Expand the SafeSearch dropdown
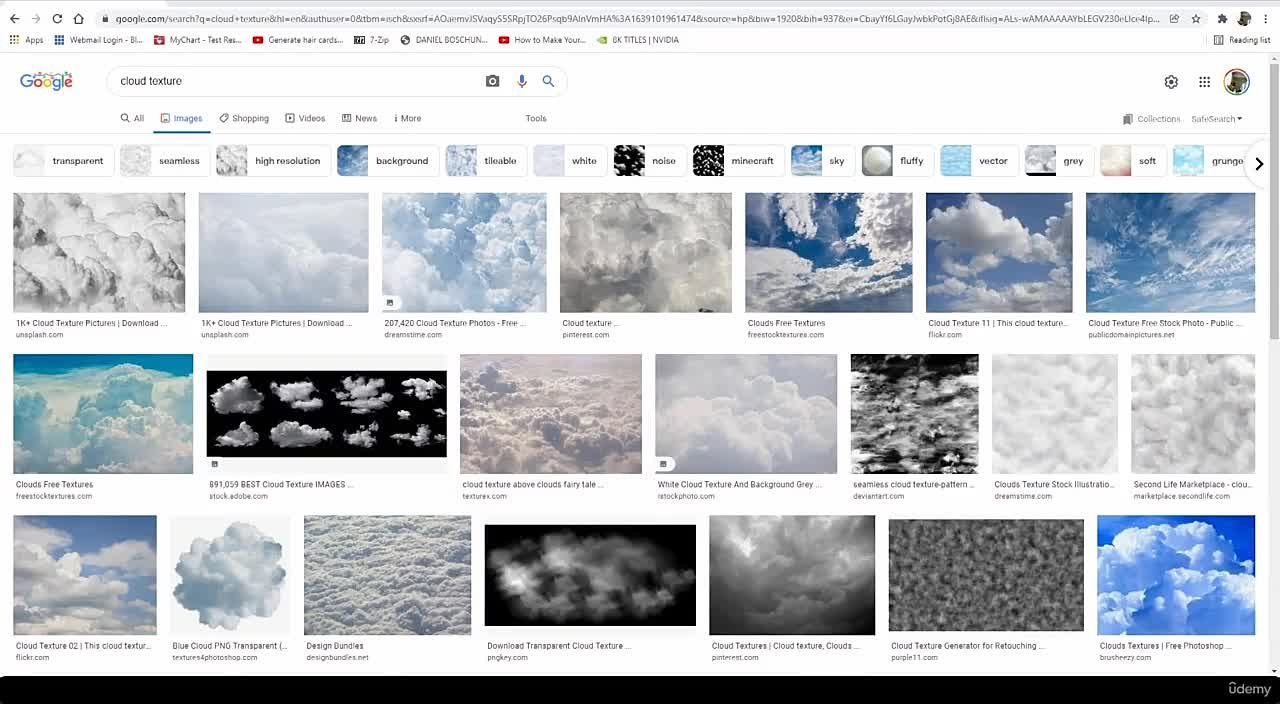 pyautogui.click(x=1216, y=119)
